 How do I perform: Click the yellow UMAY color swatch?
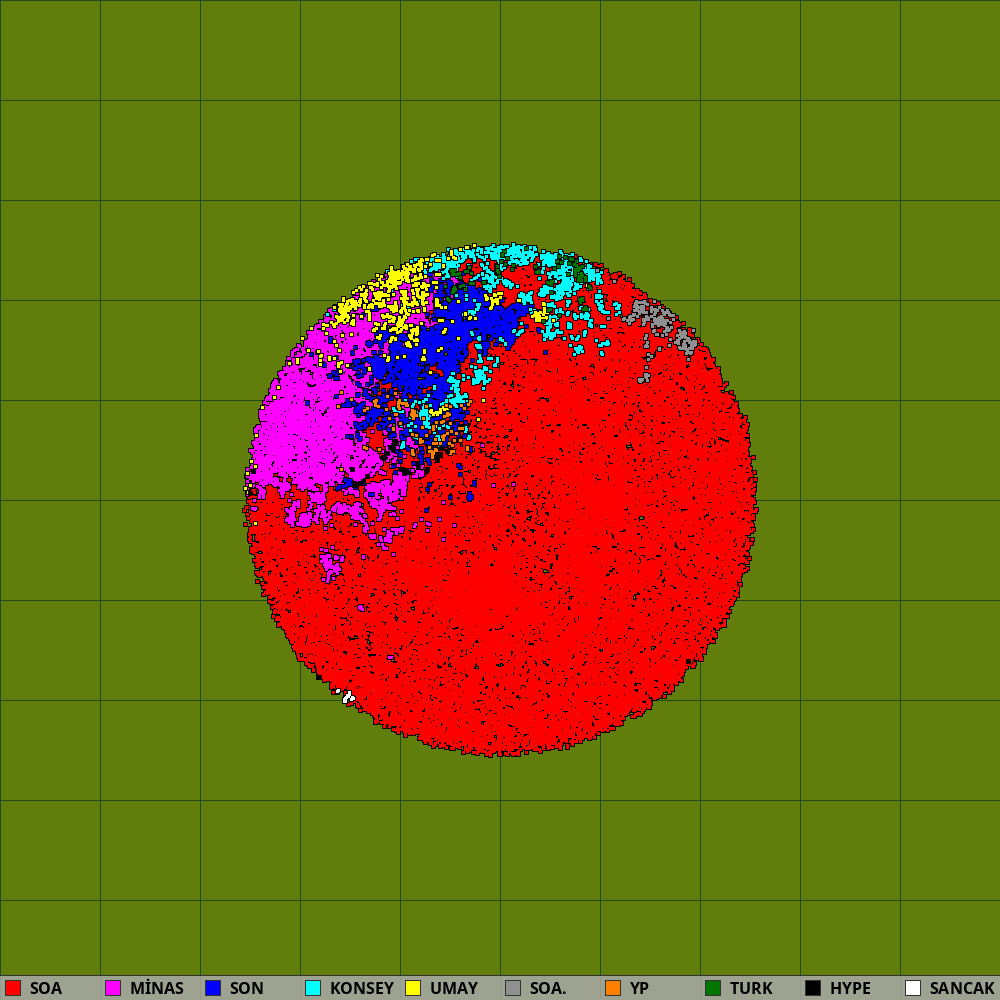click(x=413, y=988)
